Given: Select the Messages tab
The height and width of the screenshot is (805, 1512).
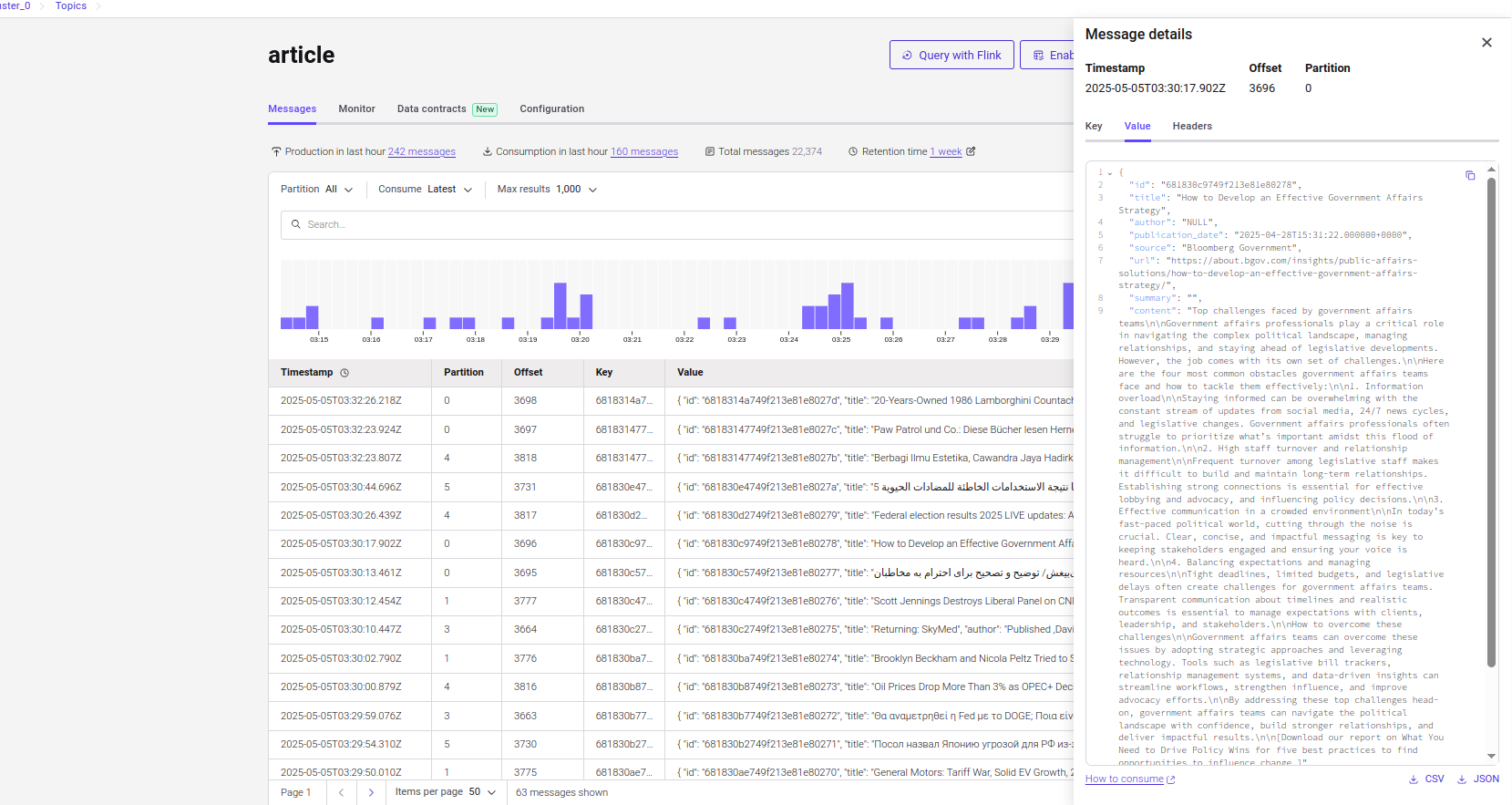Looking at the screenshot, I should 292,108.
